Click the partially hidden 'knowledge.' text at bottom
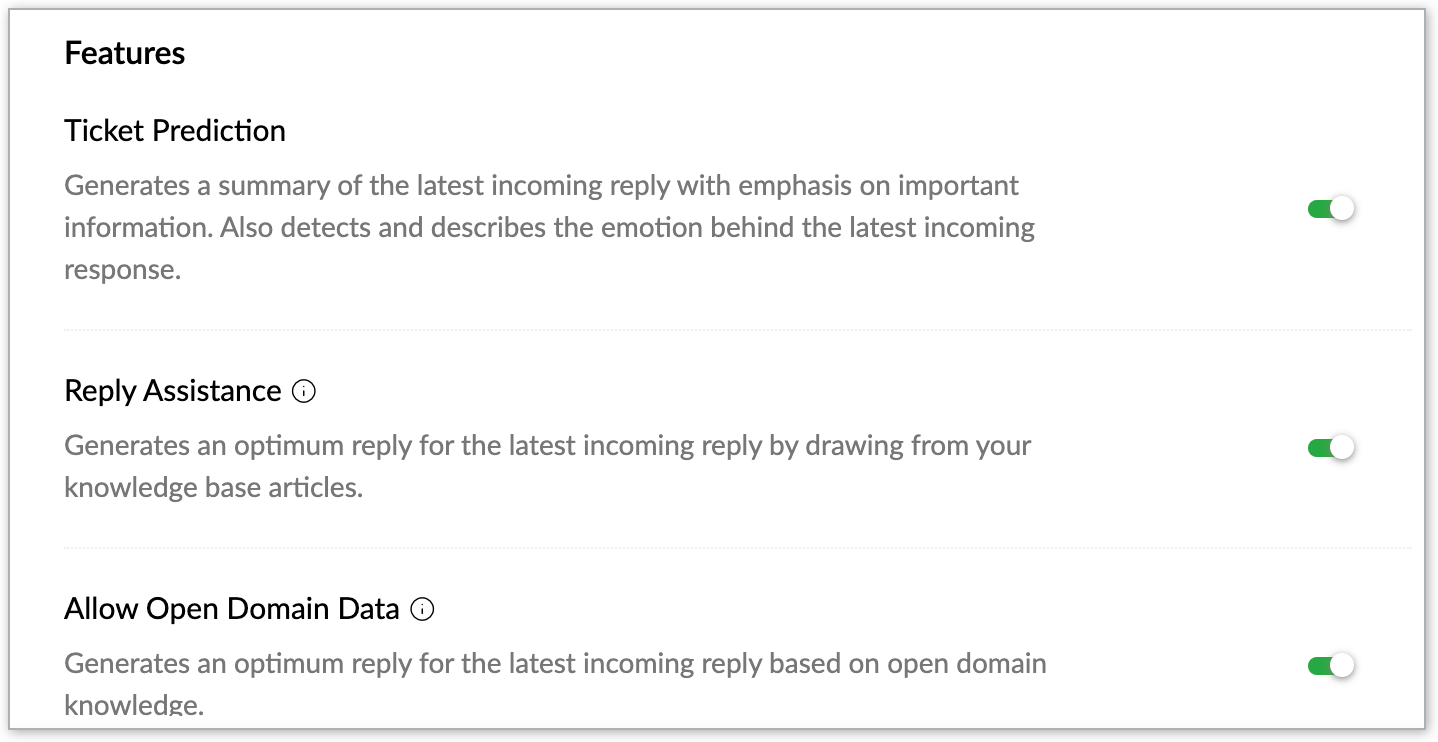 (134, 704)
